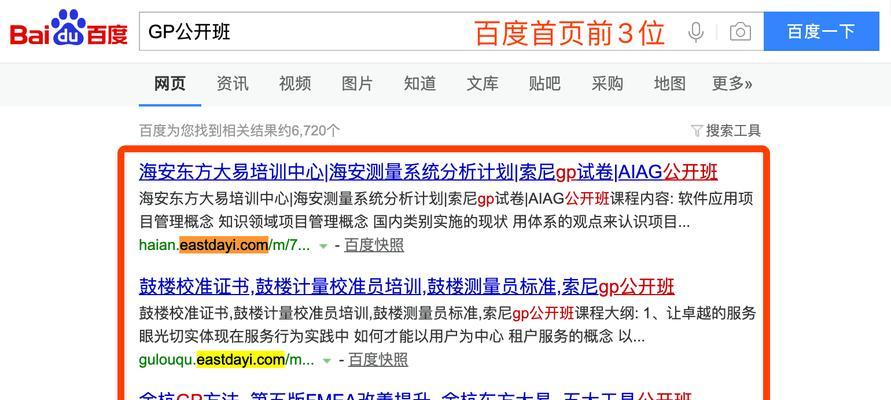
Task: Open 搜索工具 filter options
Action: [x=726, y=131]
